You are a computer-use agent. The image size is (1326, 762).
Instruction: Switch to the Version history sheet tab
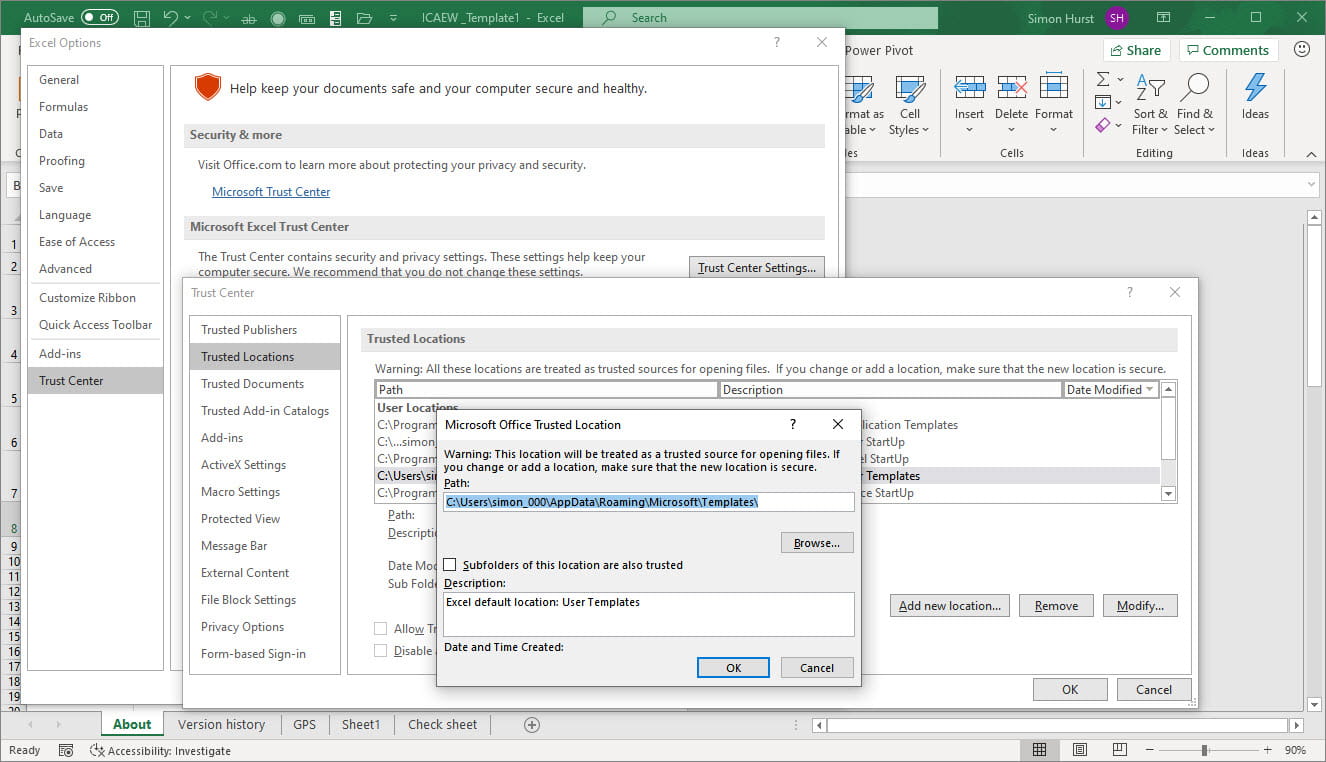221,725
